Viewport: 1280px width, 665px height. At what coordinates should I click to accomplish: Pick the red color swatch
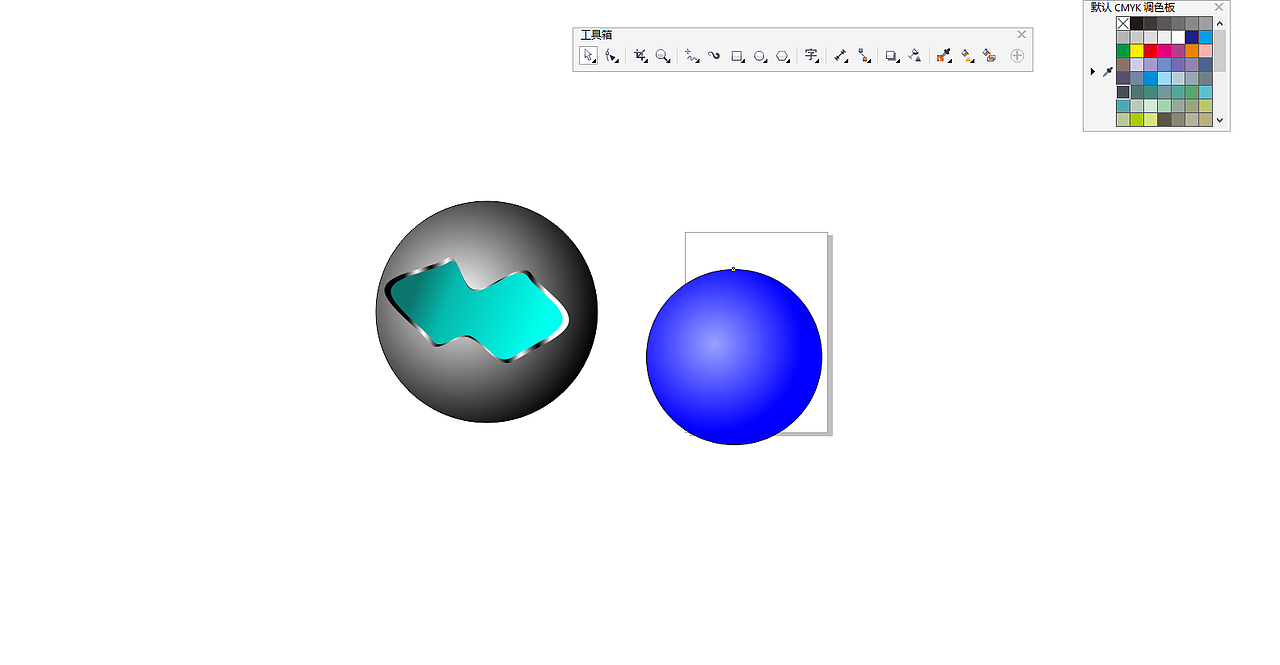[x=1151, y=51]
